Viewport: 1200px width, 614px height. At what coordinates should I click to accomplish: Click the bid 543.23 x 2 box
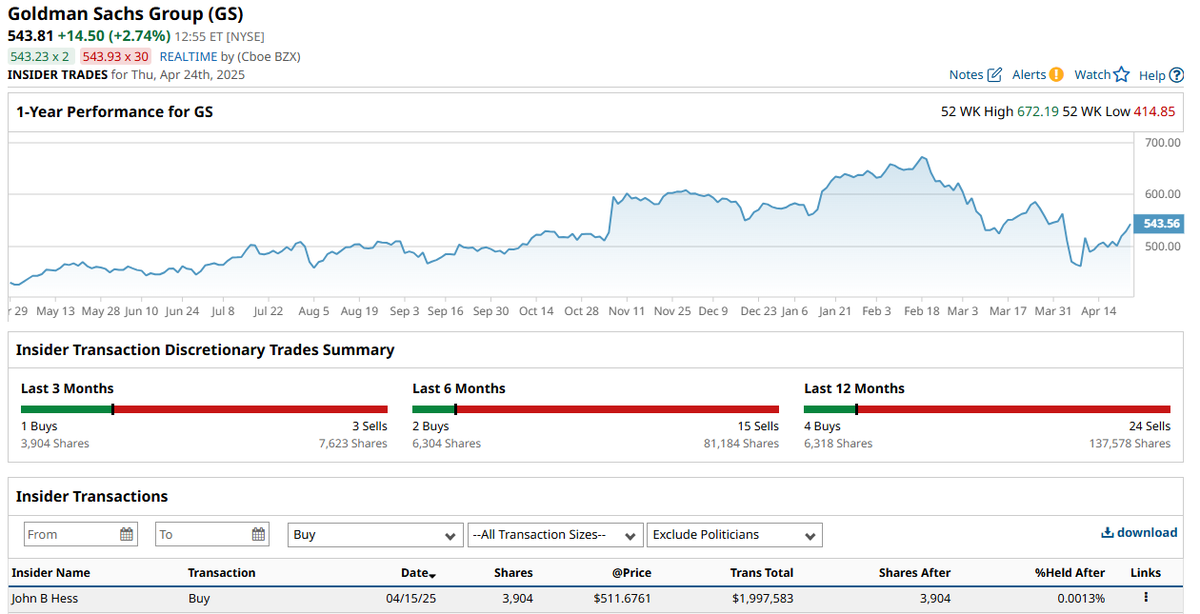(41, 57)
